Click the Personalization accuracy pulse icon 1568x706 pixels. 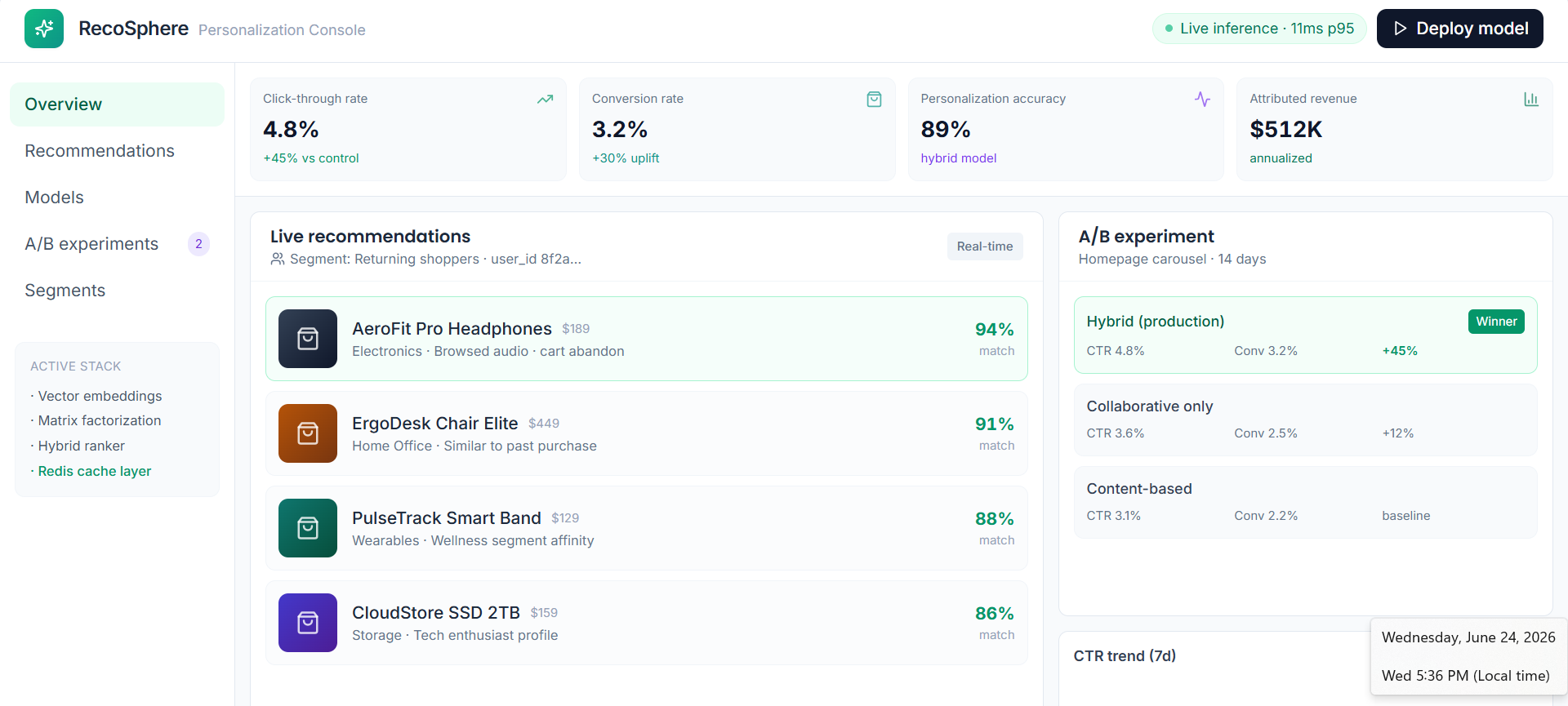pyautogui.click(x=1202, y=100)
